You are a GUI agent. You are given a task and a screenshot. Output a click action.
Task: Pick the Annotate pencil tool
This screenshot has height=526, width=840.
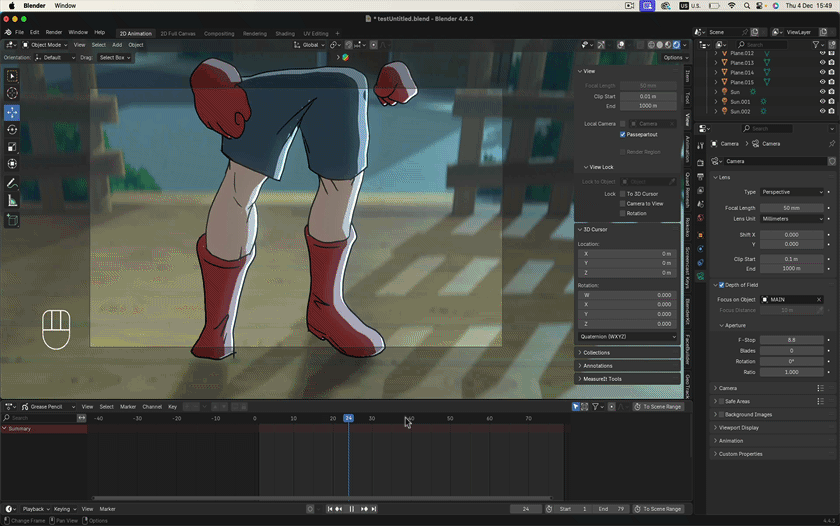[x=12, y=184]
